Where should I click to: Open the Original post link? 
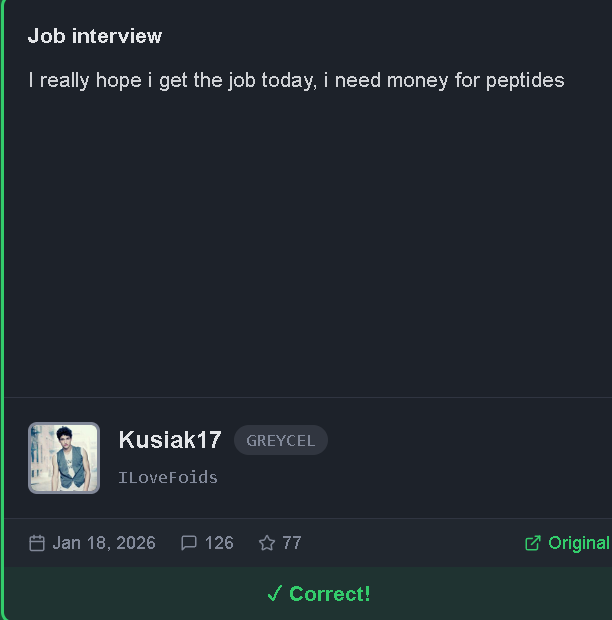[x=567, y=543]
